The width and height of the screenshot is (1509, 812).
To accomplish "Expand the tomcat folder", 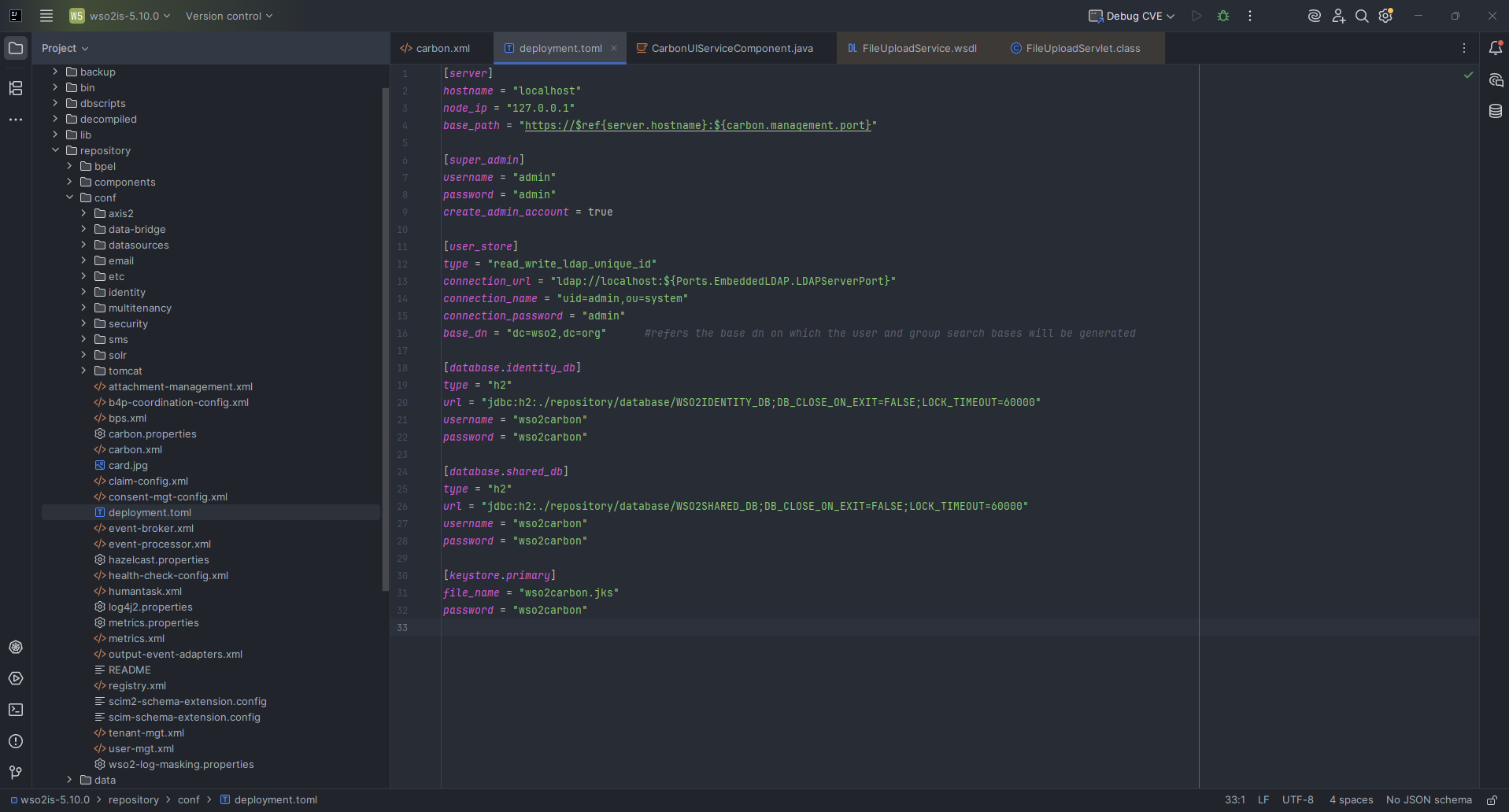I will click(x=83, y=371).
